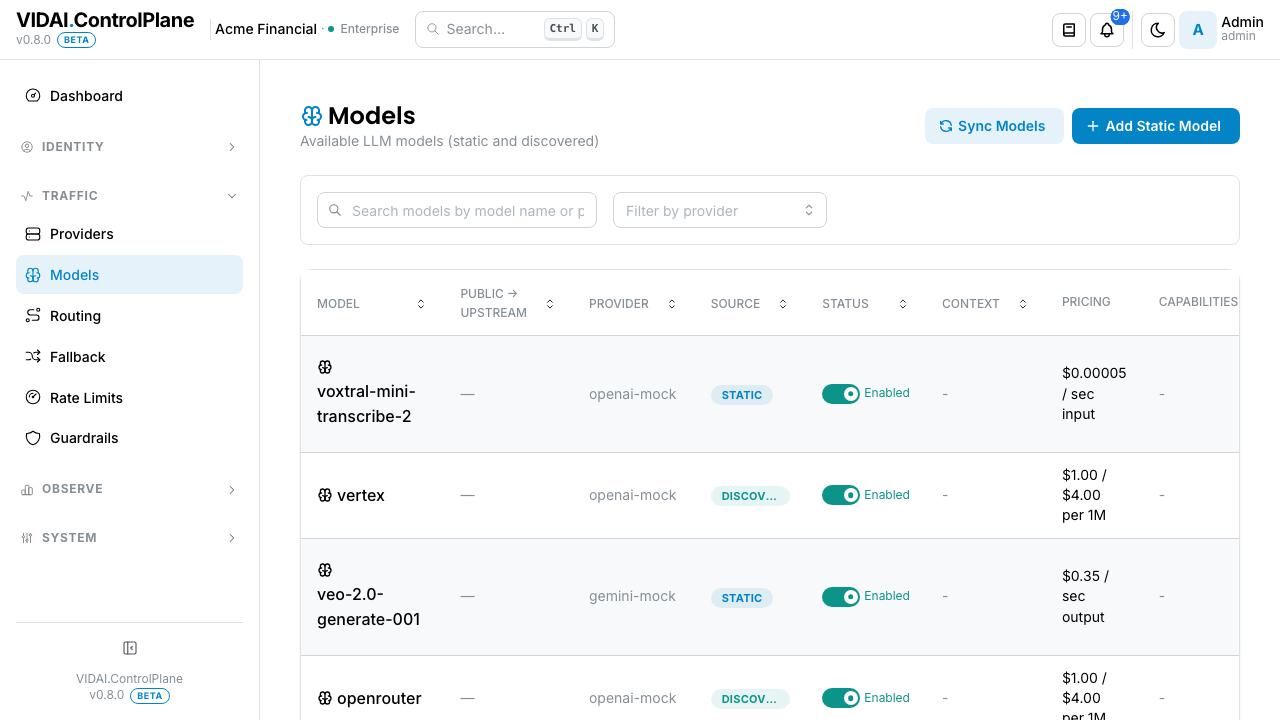Click the Sync Models button

pos(994,126)
